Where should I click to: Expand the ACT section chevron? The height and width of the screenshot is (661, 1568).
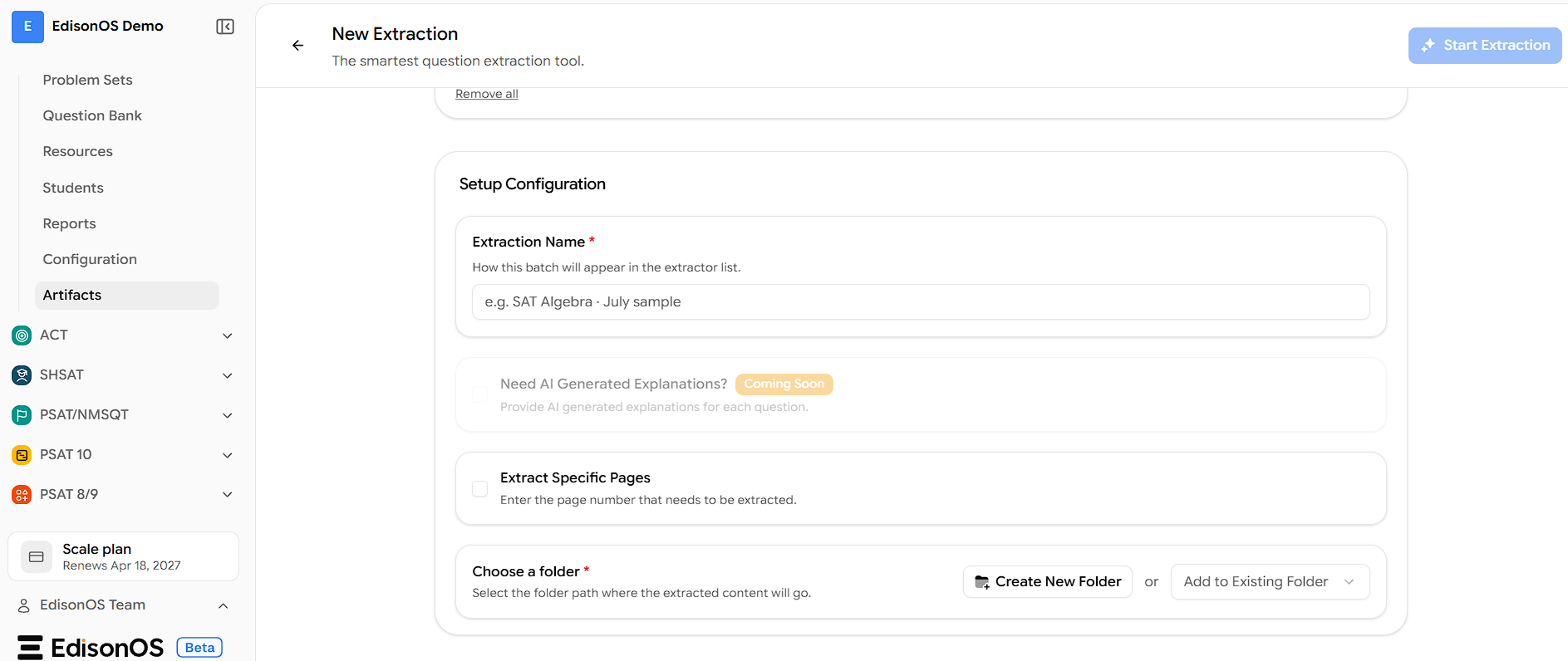pyautogui.click(x=228, y=335)
